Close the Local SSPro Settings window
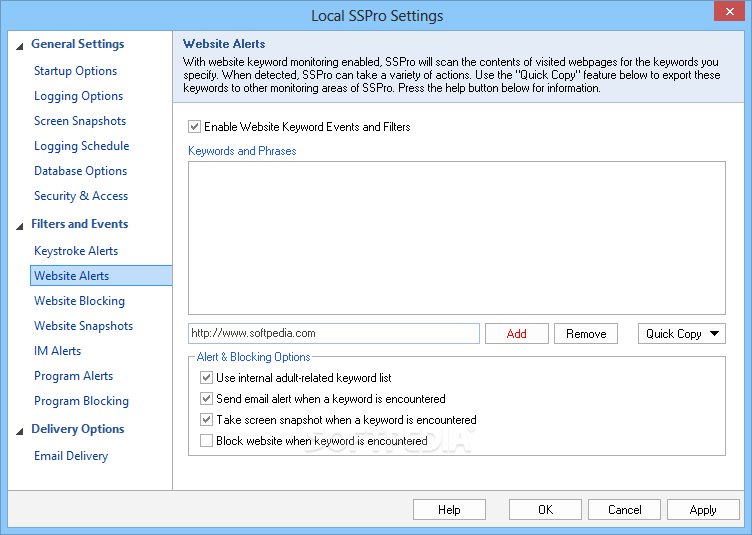 [729, 12]
